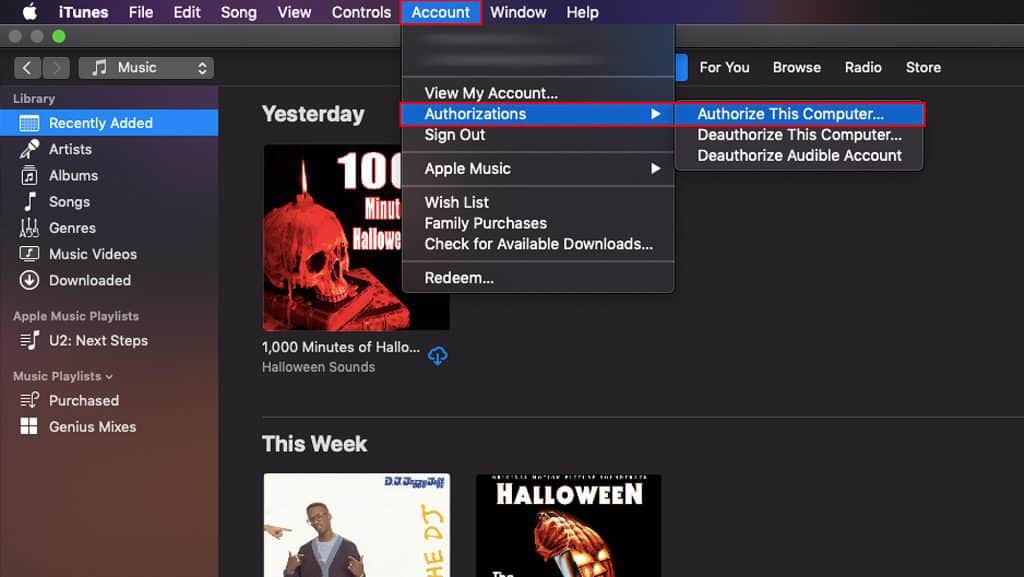This screenshot has width=1024, height=577.
Task: Click the U2: Next Steps playlist icon
Action: click(x=29, y=340)
